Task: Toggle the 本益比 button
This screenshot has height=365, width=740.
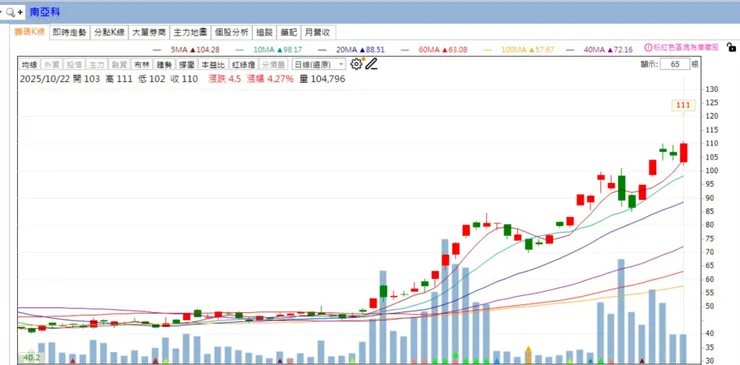Action: coord(213,65)
